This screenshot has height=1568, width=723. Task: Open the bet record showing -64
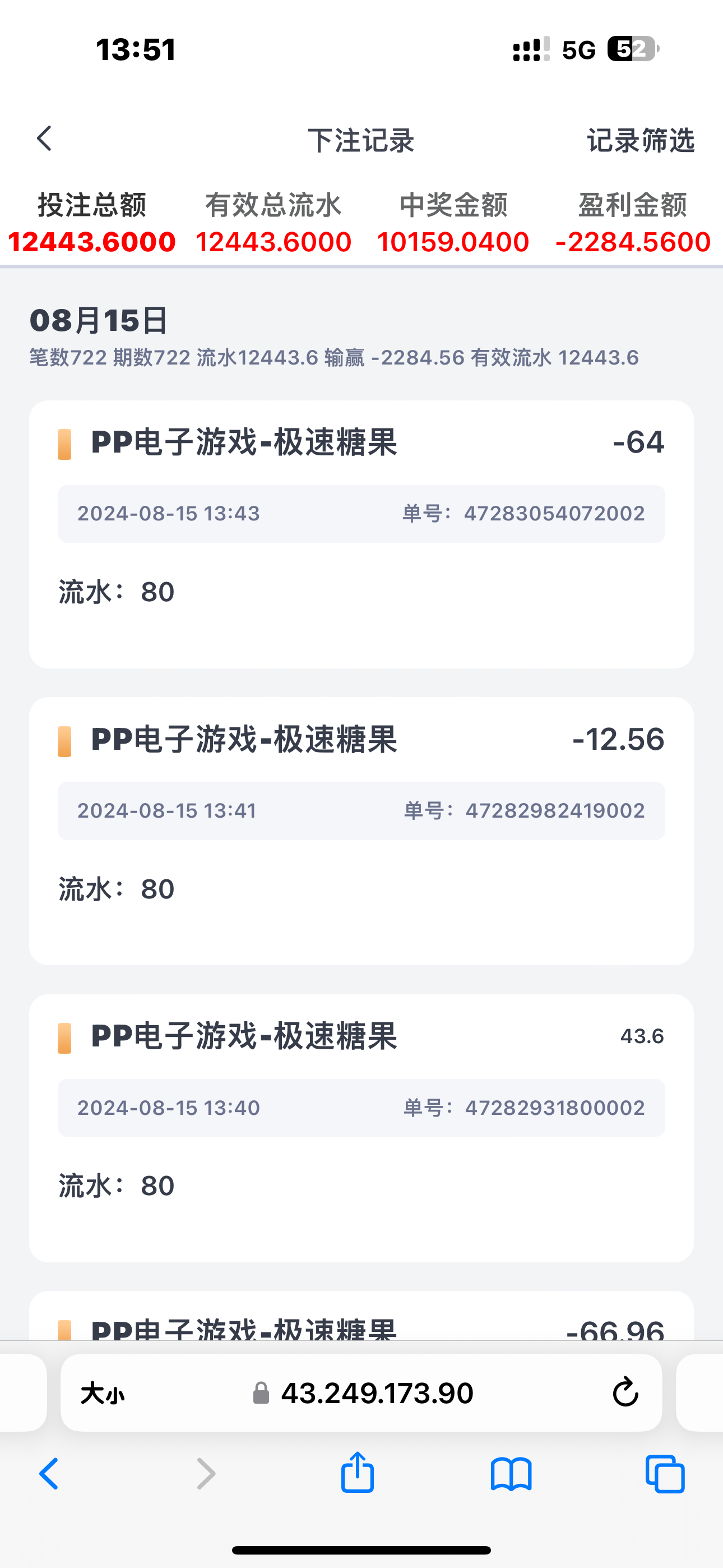(x=361, y=534)
